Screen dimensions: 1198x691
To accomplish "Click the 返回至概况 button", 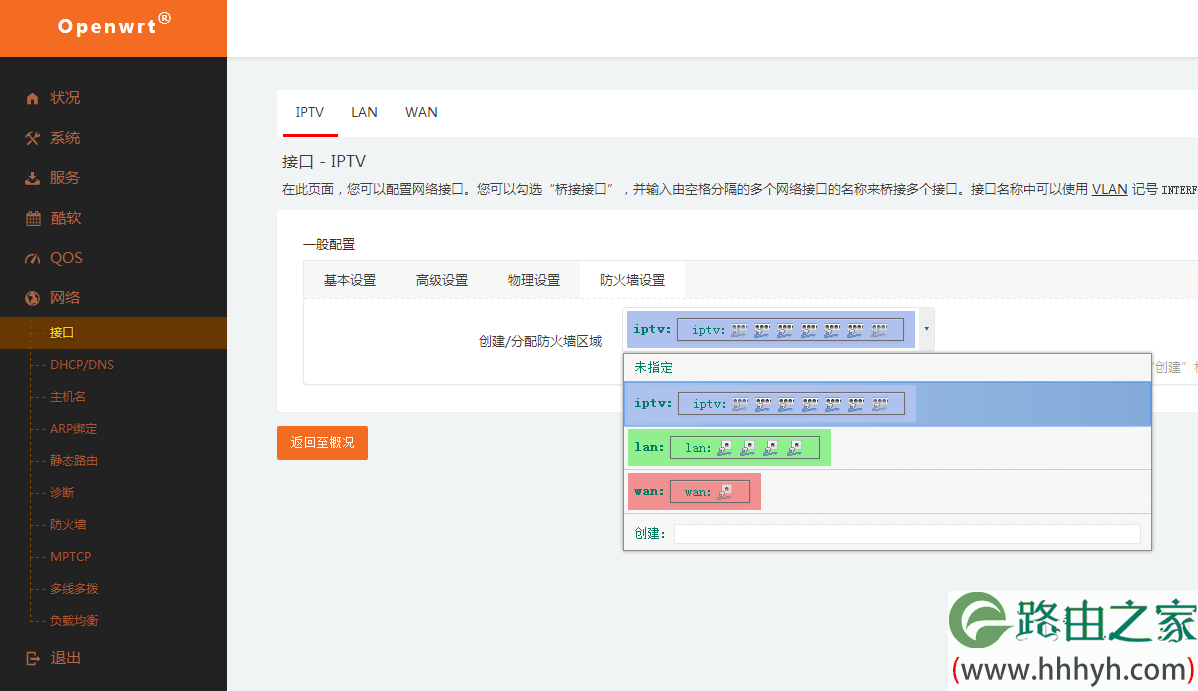I will (x=322, y=443).
